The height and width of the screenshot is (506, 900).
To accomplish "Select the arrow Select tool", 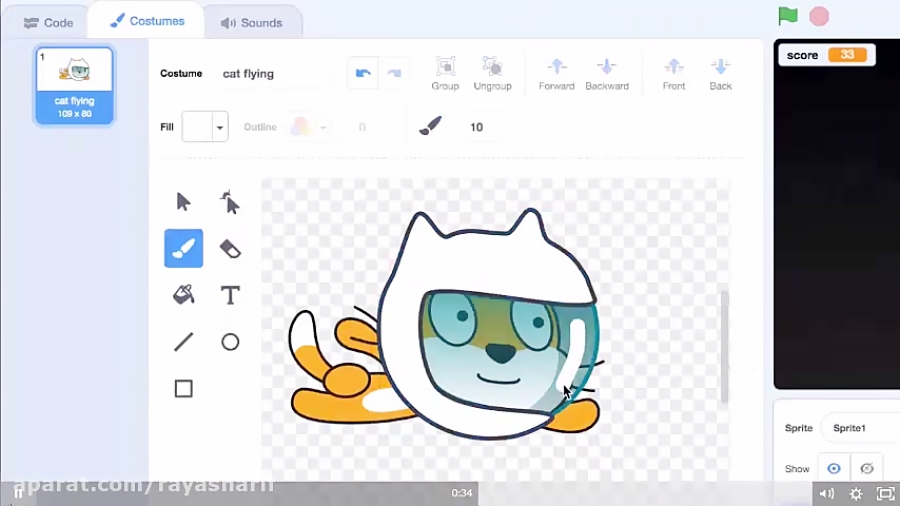I will [183, 202].
